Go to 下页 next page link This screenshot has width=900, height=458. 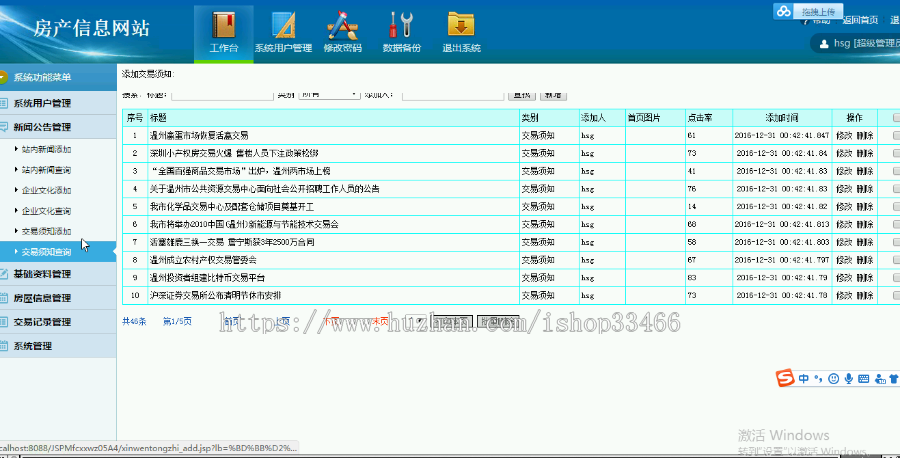coord(332,321)
